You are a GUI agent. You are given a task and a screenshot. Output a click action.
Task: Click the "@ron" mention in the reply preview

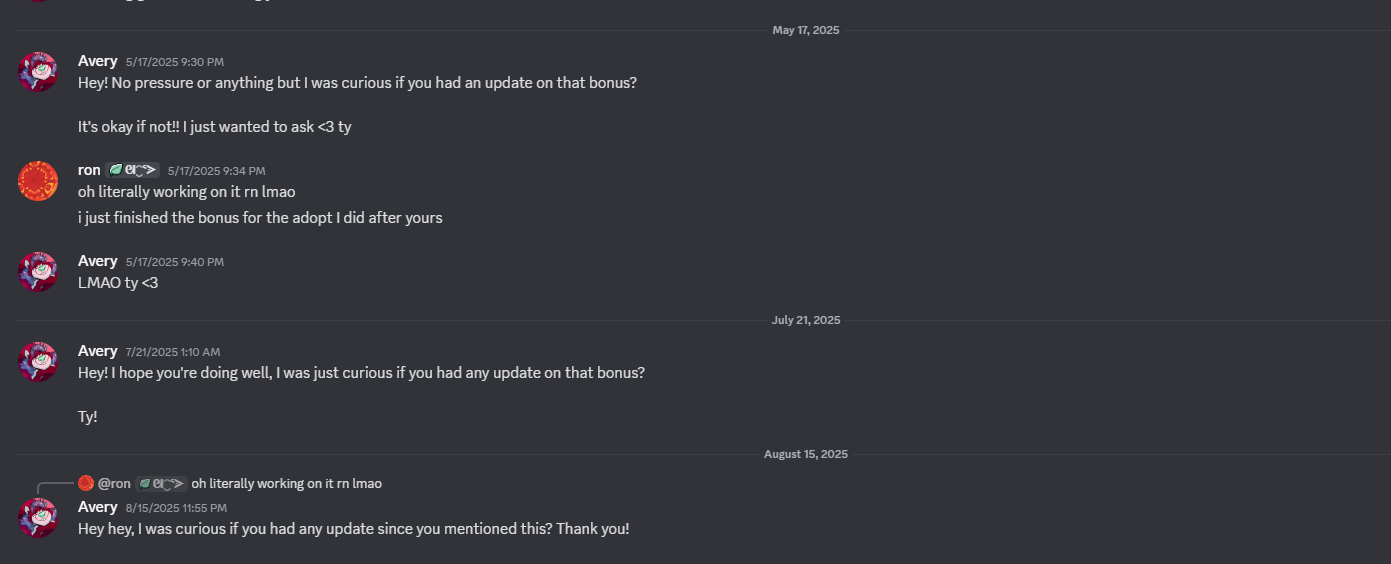click(114, 484)
